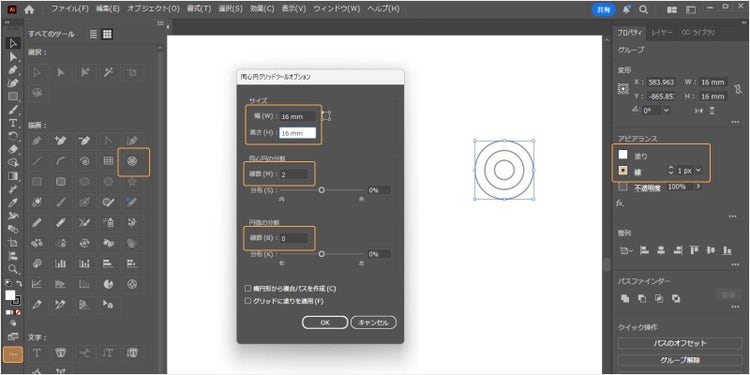750x375 pixels.
Task: Toggle constrain proportions link in Transform panel
Action: click(x=739, y=89)
